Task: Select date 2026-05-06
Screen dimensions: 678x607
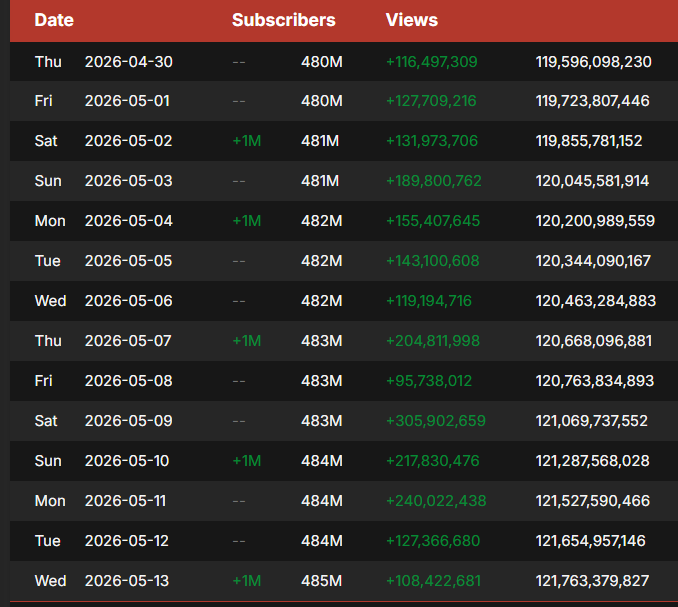Action: coord(128,301)
